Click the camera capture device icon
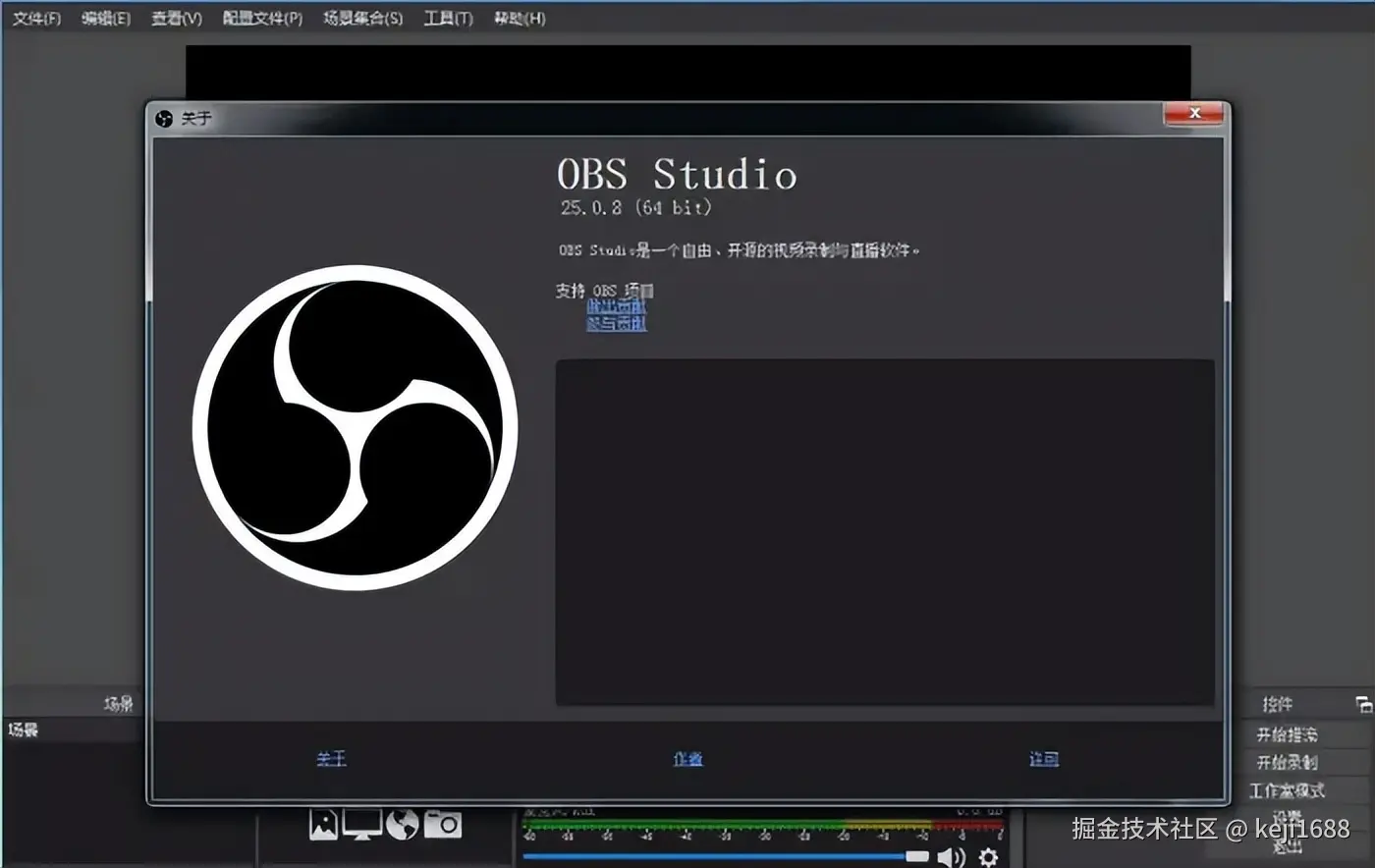The width and height of the screenshot is (1375, 868). click(x=443, y=824)
